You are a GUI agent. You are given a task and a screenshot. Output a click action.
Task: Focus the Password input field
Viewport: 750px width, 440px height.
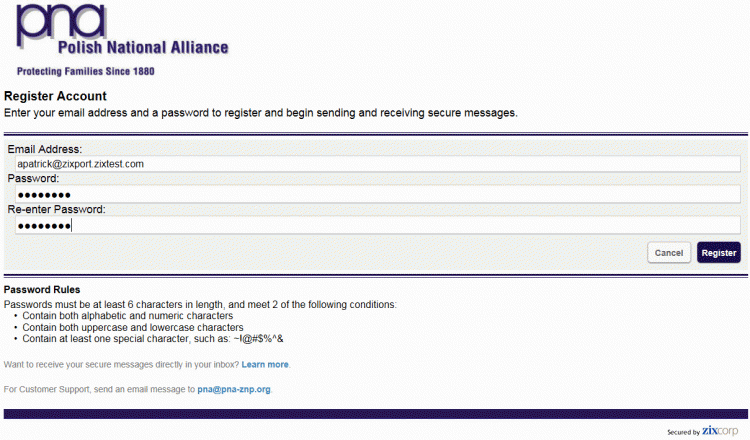(x=378, y=194)
